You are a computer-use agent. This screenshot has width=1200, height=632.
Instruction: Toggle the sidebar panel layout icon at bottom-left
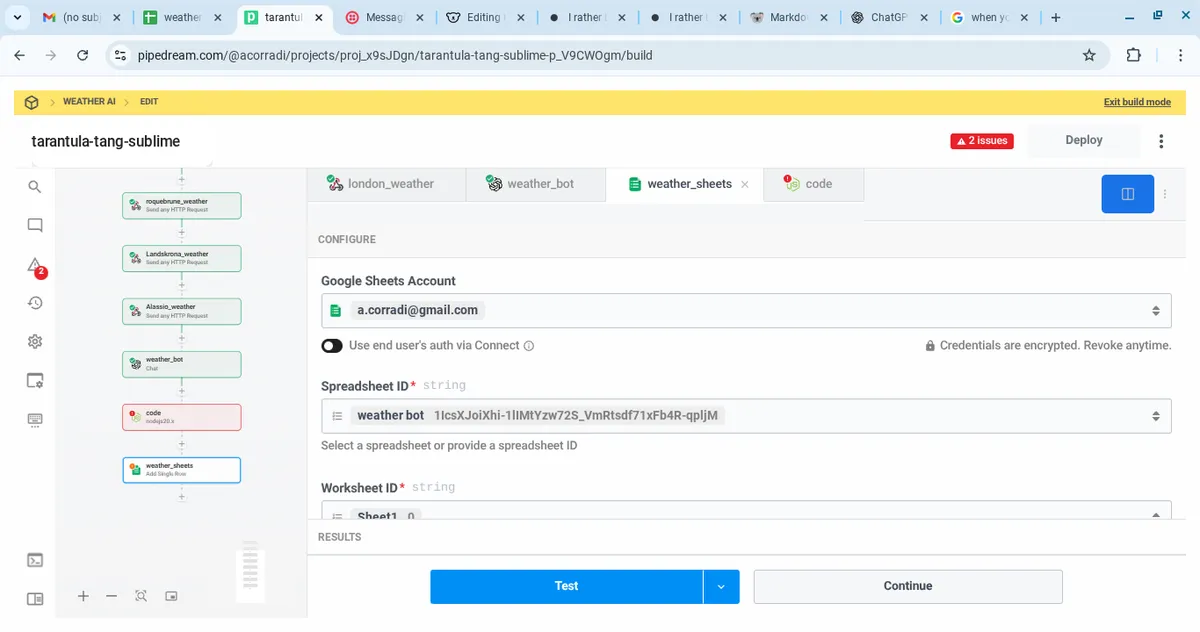(x=35, y=599)
